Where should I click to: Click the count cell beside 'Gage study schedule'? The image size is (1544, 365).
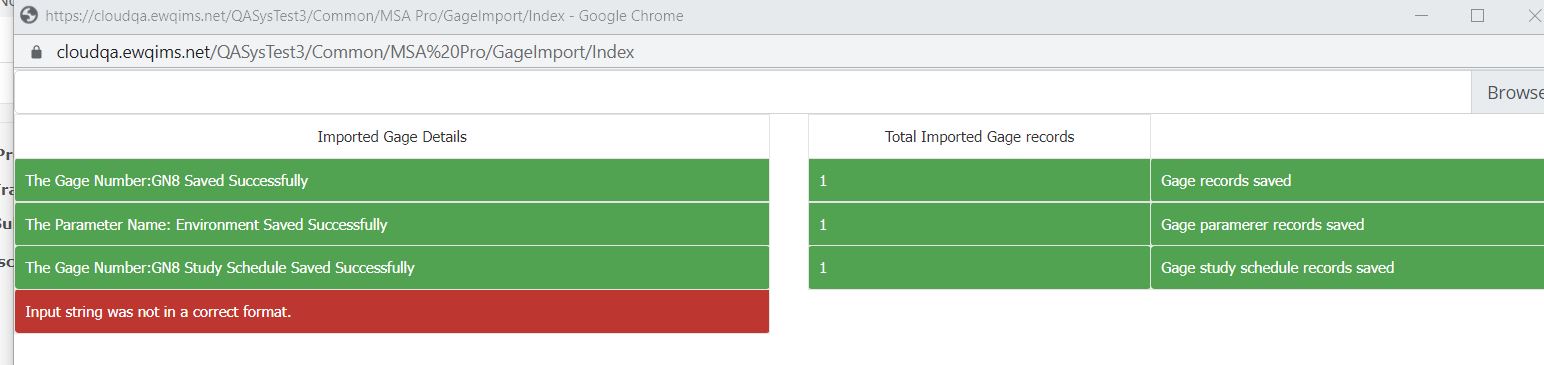979,268
